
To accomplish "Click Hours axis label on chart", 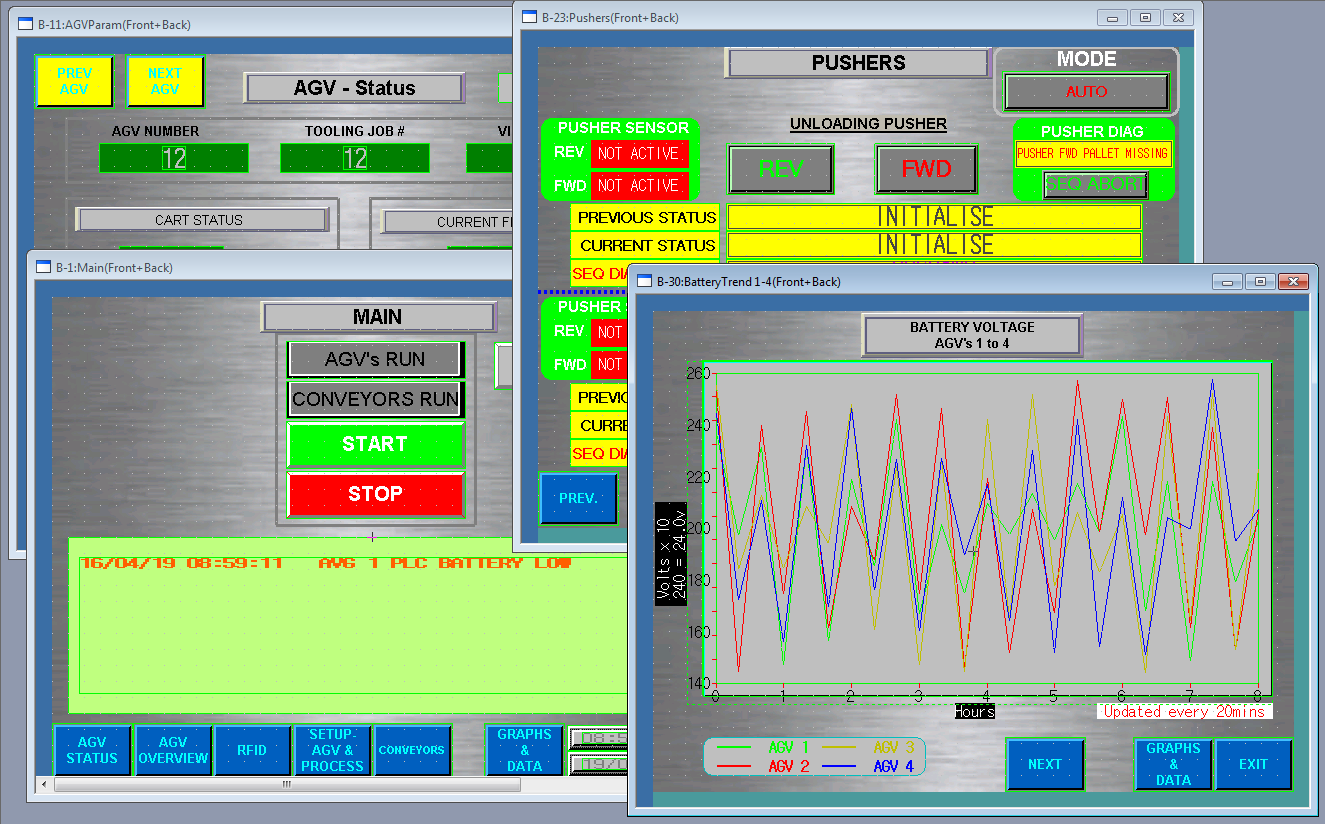I will pos(974,712).
